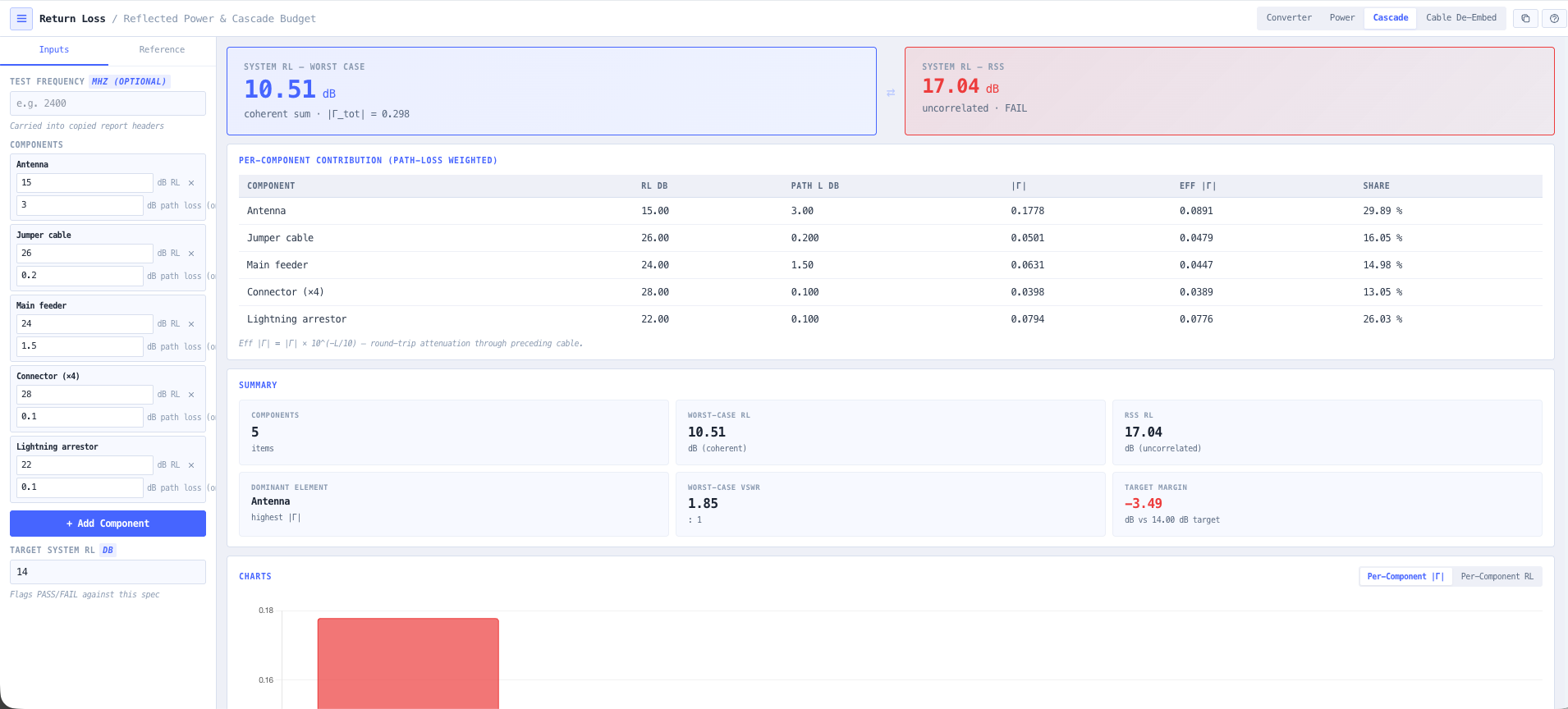
Task: Click Target Margin value -3.49
Action: 1144,504
